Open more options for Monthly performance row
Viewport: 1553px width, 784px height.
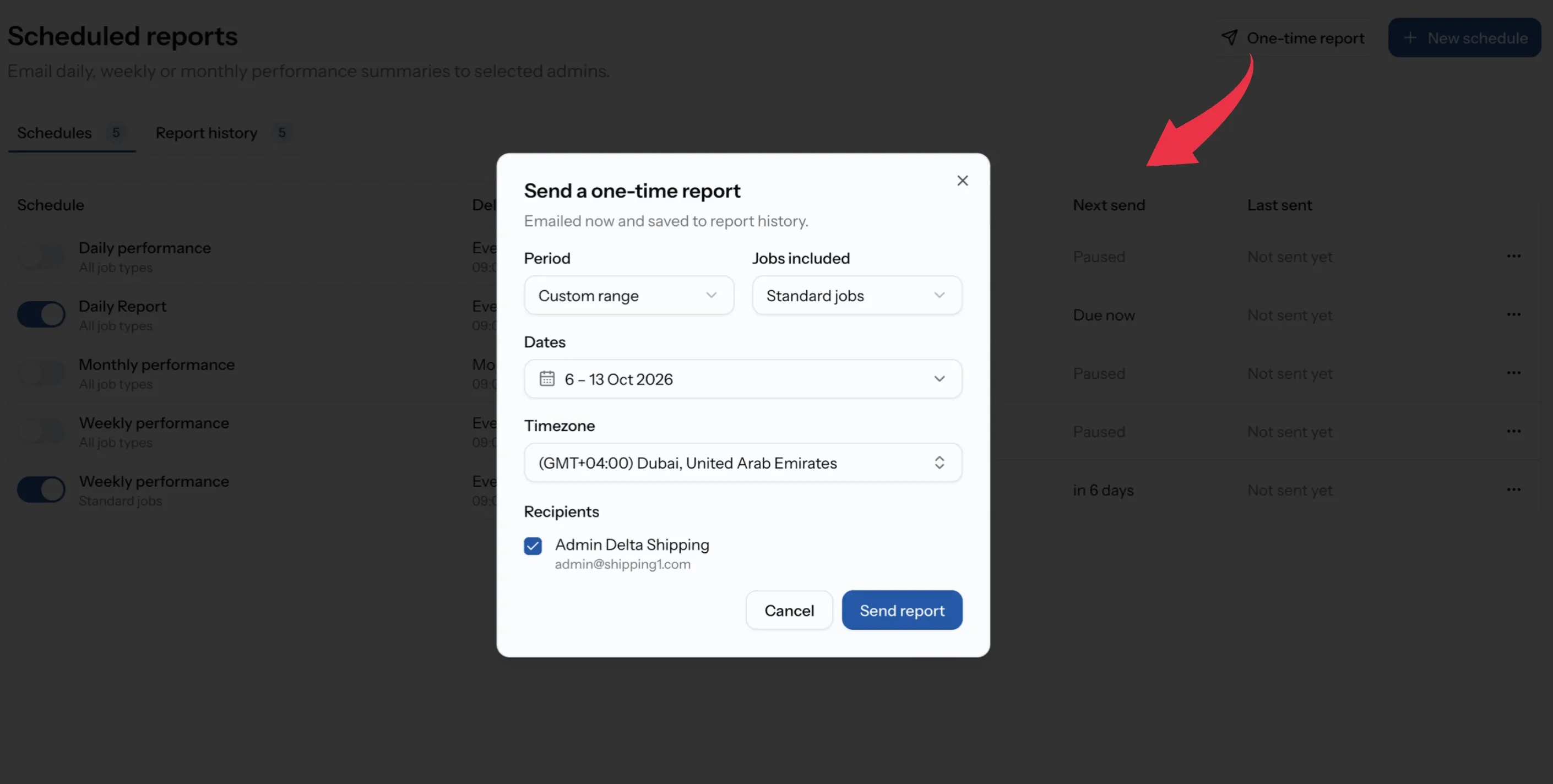(1513, 373)
